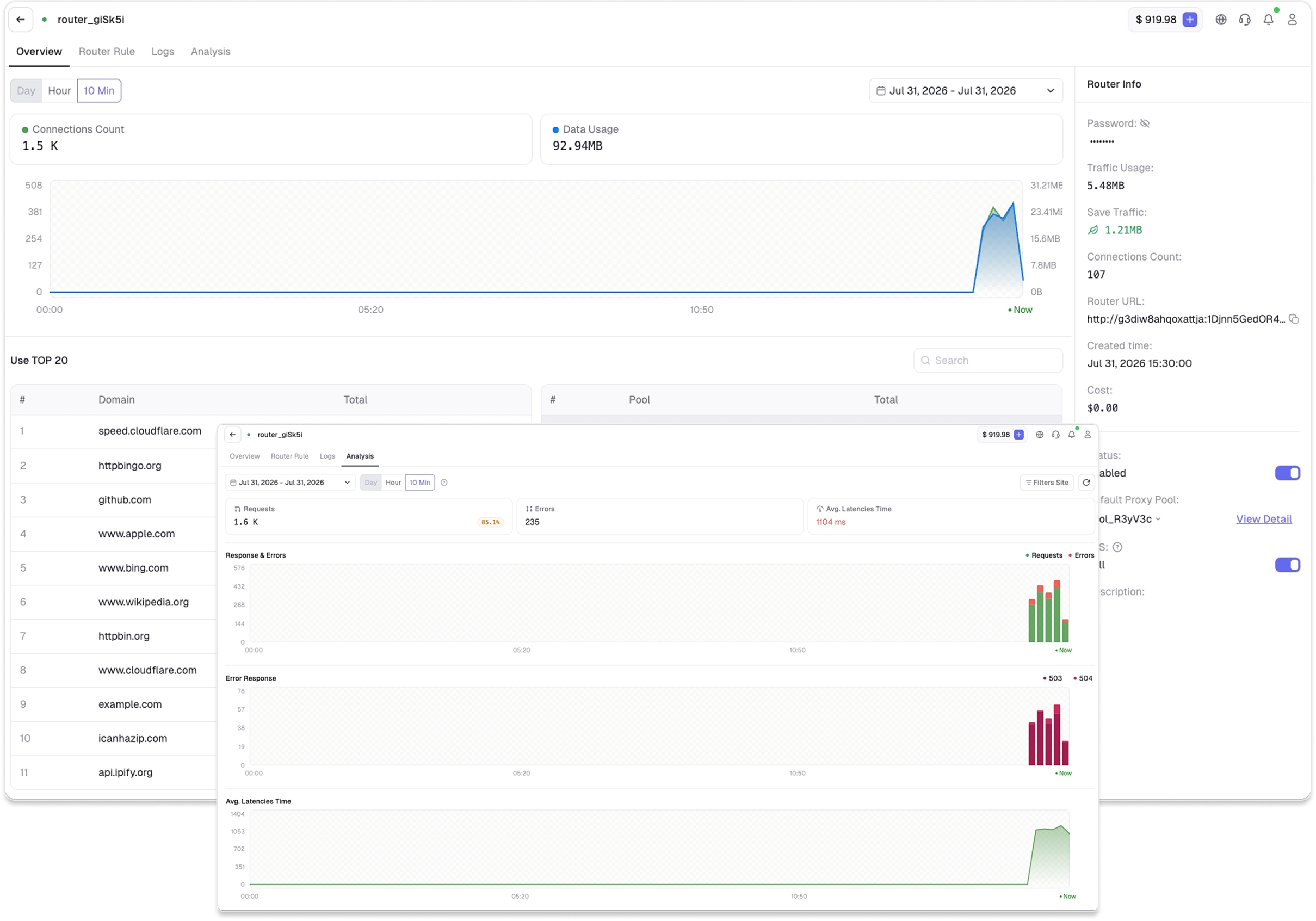Click the Requests 1.6 K stat card

click(x=368, y=516)
